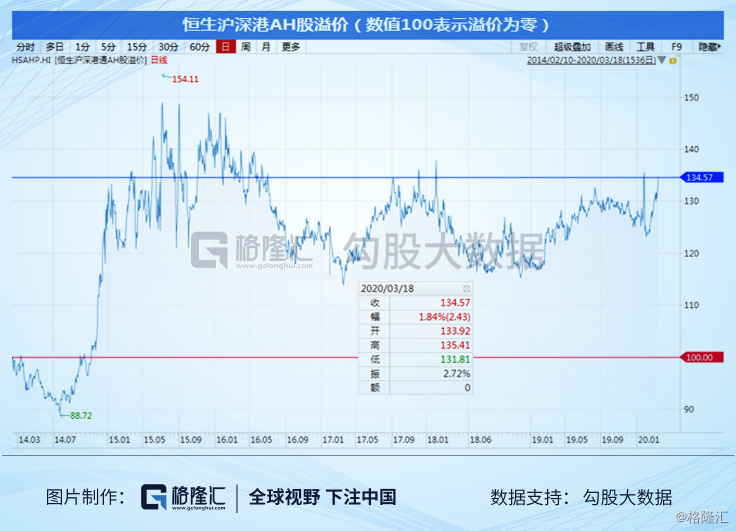Expand the 隐藏 hide menu
The height and width of the screenshot is (531, 736).
coord(707,47)
